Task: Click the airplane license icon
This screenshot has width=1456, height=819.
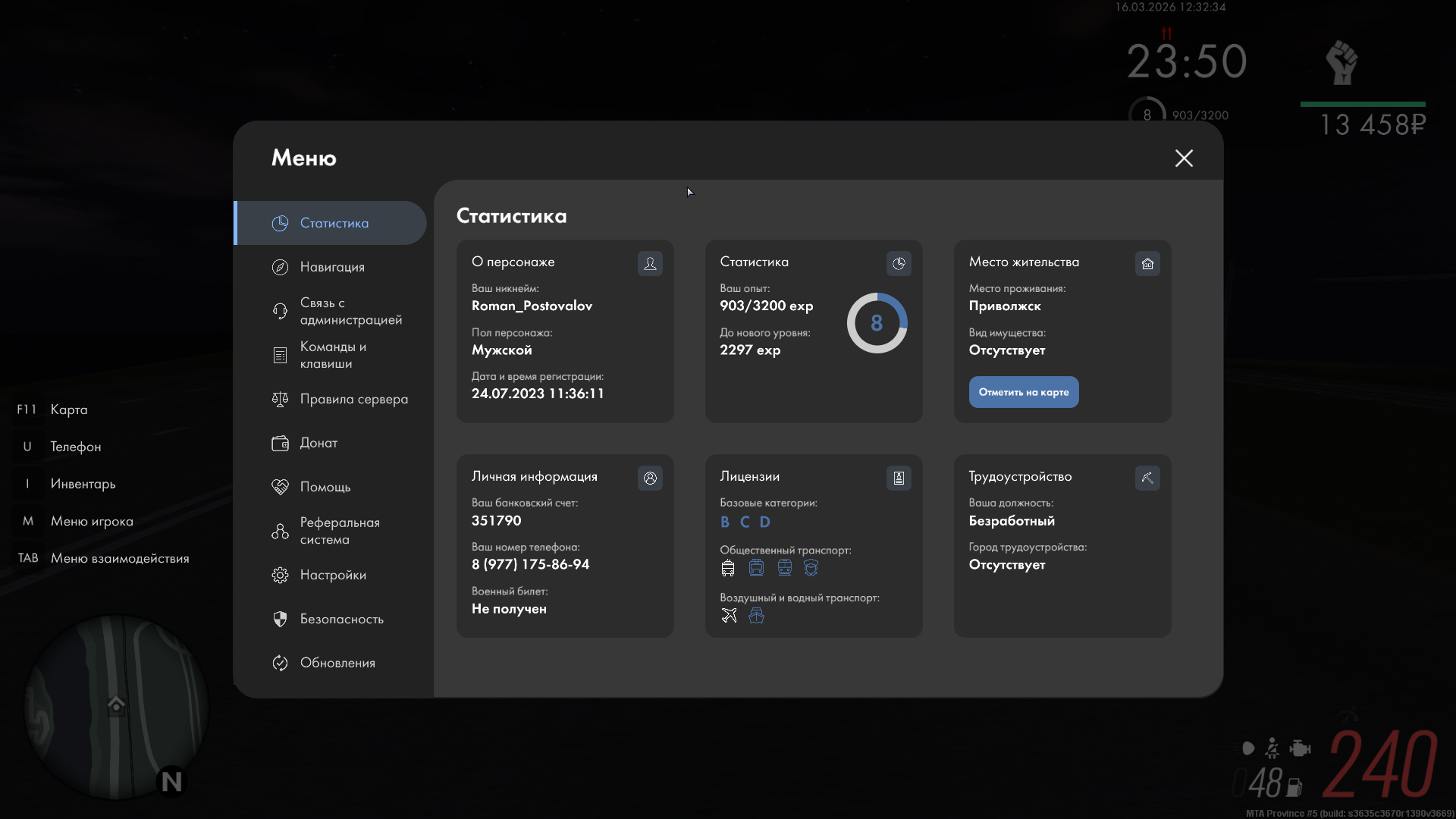Action: tap(729, 615)
